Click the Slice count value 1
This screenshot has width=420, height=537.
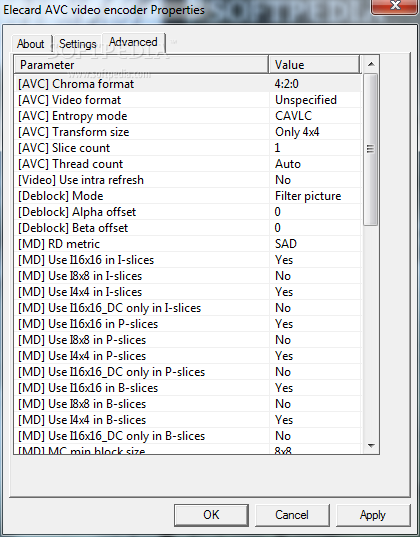(277, 148)
